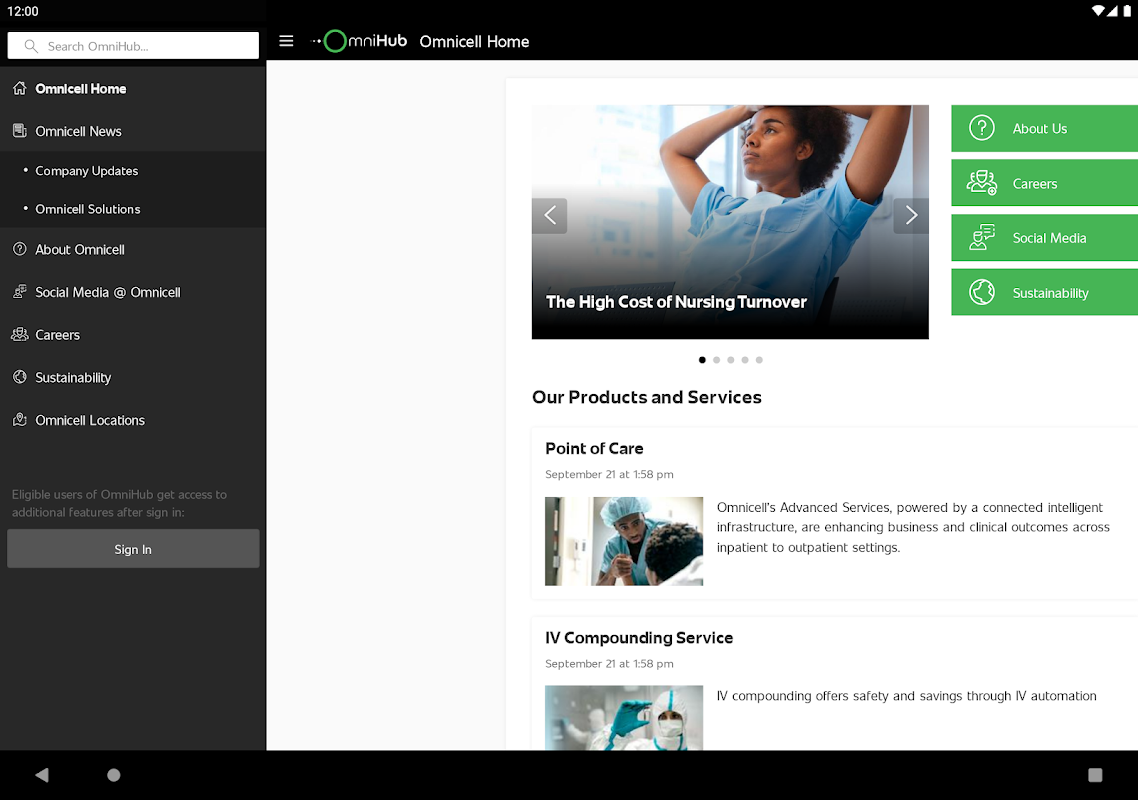Click the people icon on green Careers tile

[x=981, y=183]
